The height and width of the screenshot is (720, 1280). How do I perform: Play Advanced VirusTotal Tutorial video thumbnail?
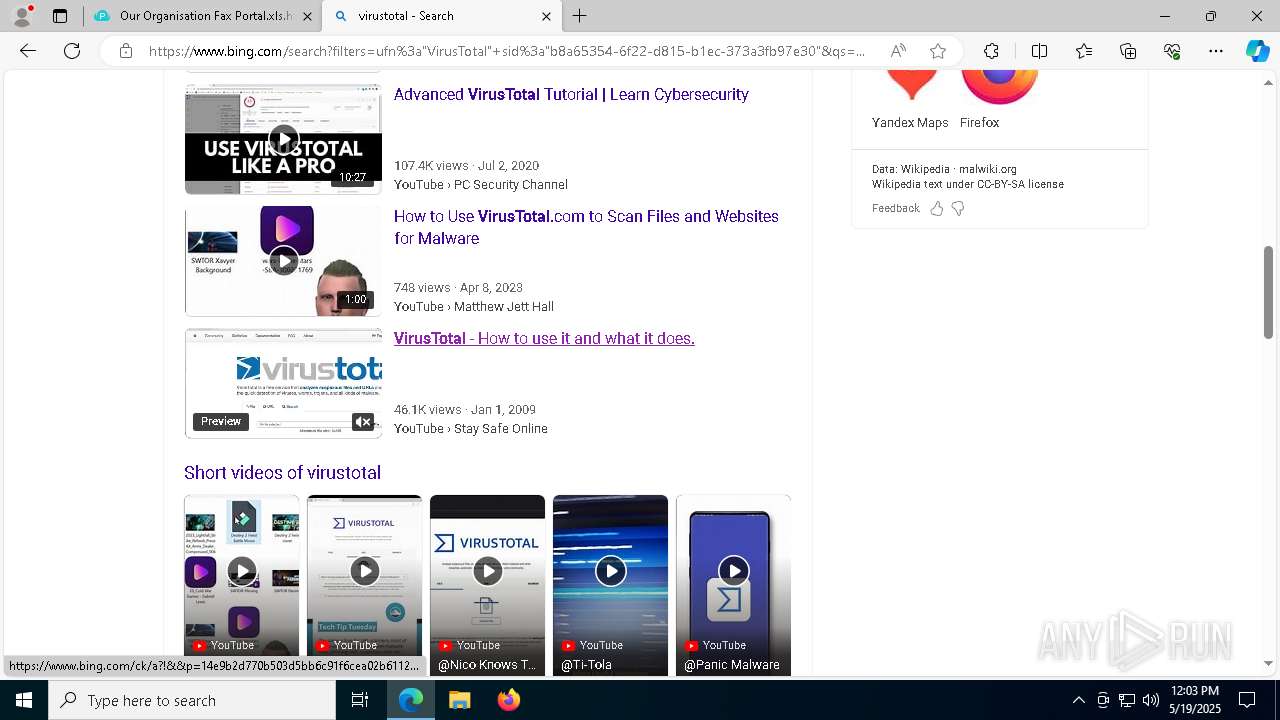point(283,139)
